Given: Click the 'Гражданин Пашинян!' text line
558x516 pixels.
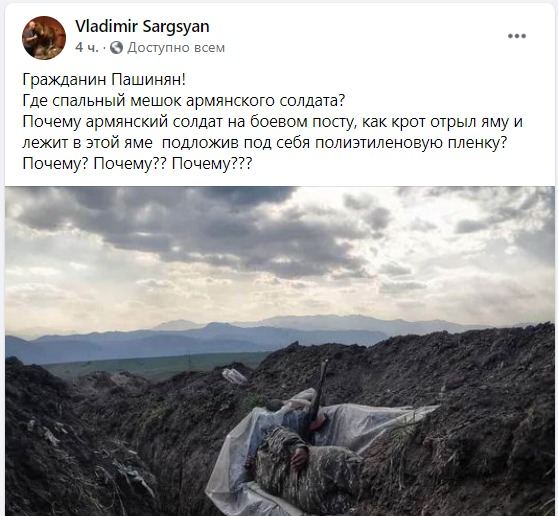Looking at the screenshot, I should [x=104, y=79].
